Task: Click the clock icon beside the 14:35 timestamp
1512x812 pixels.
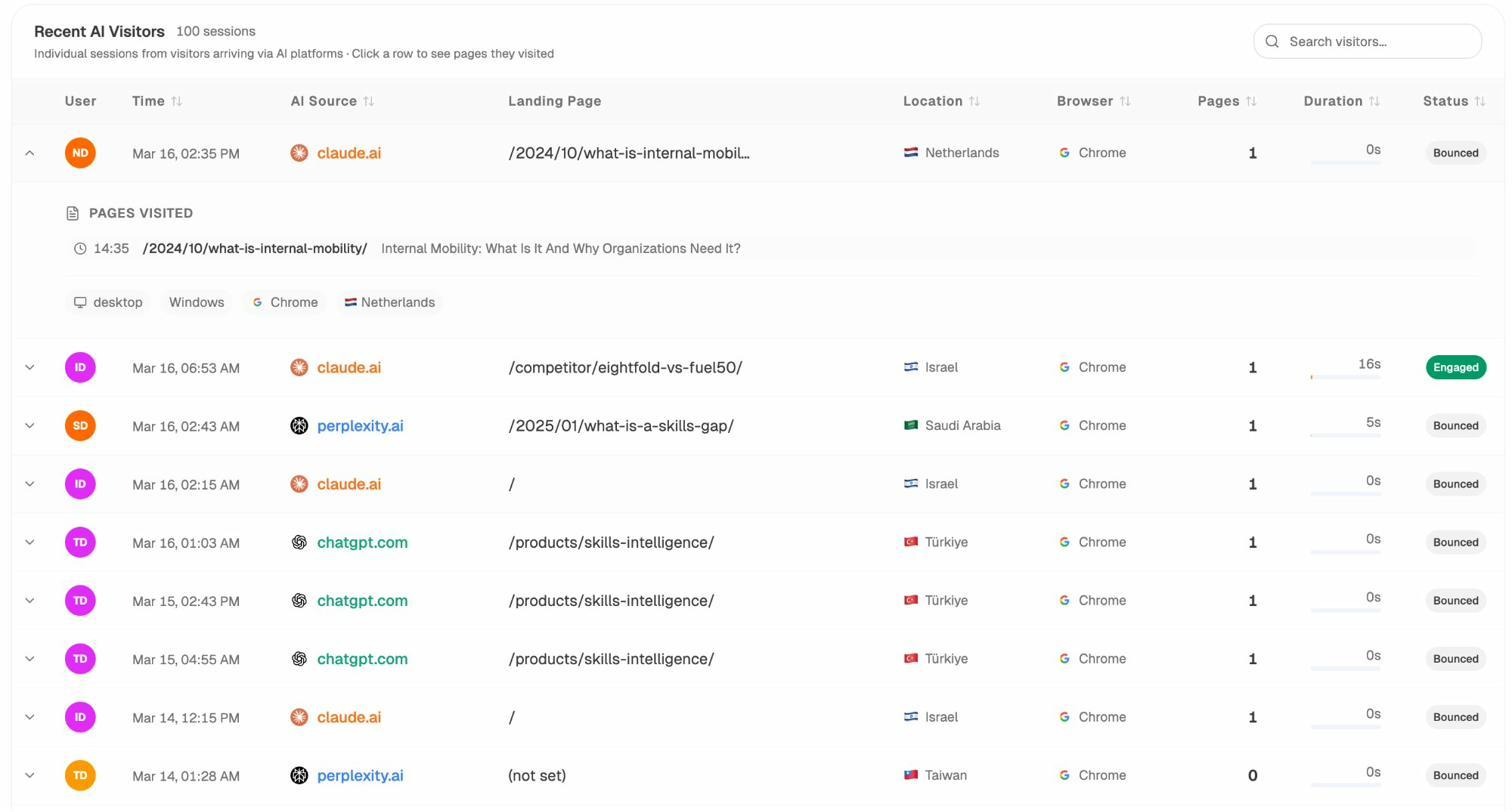Action: 80,248
